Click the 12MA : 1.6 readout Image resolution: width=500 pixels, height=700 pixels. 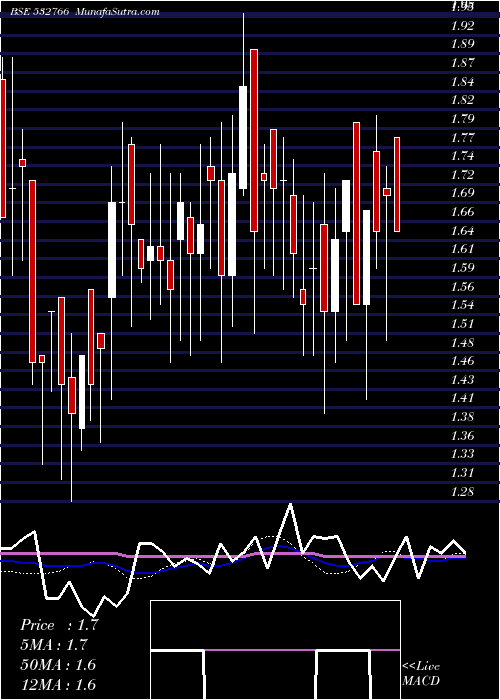[58, 684]
